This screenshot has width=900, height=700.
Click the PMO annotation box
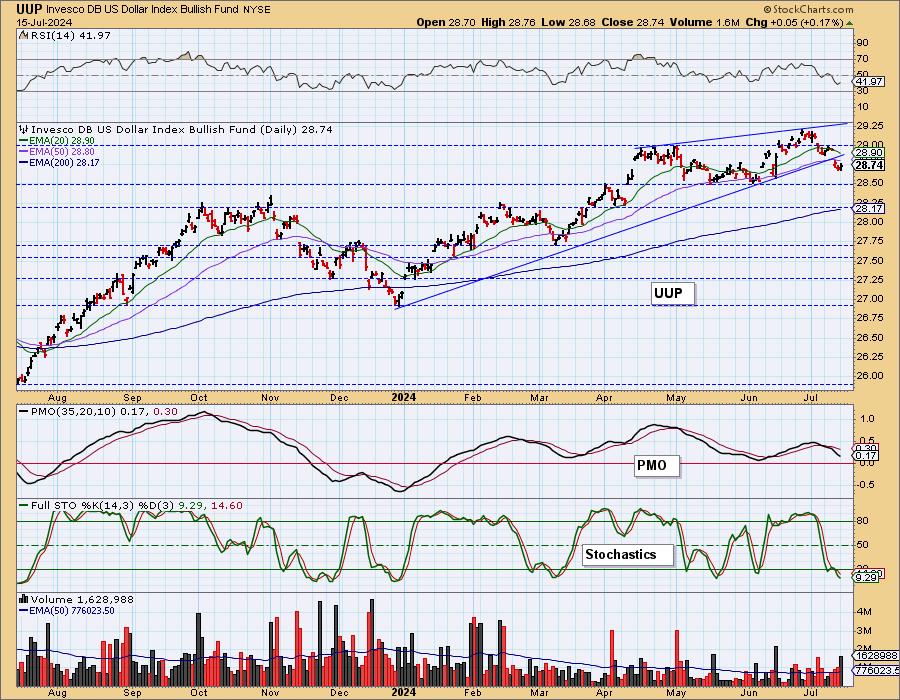pyautogui.click(x=657, y=465)
